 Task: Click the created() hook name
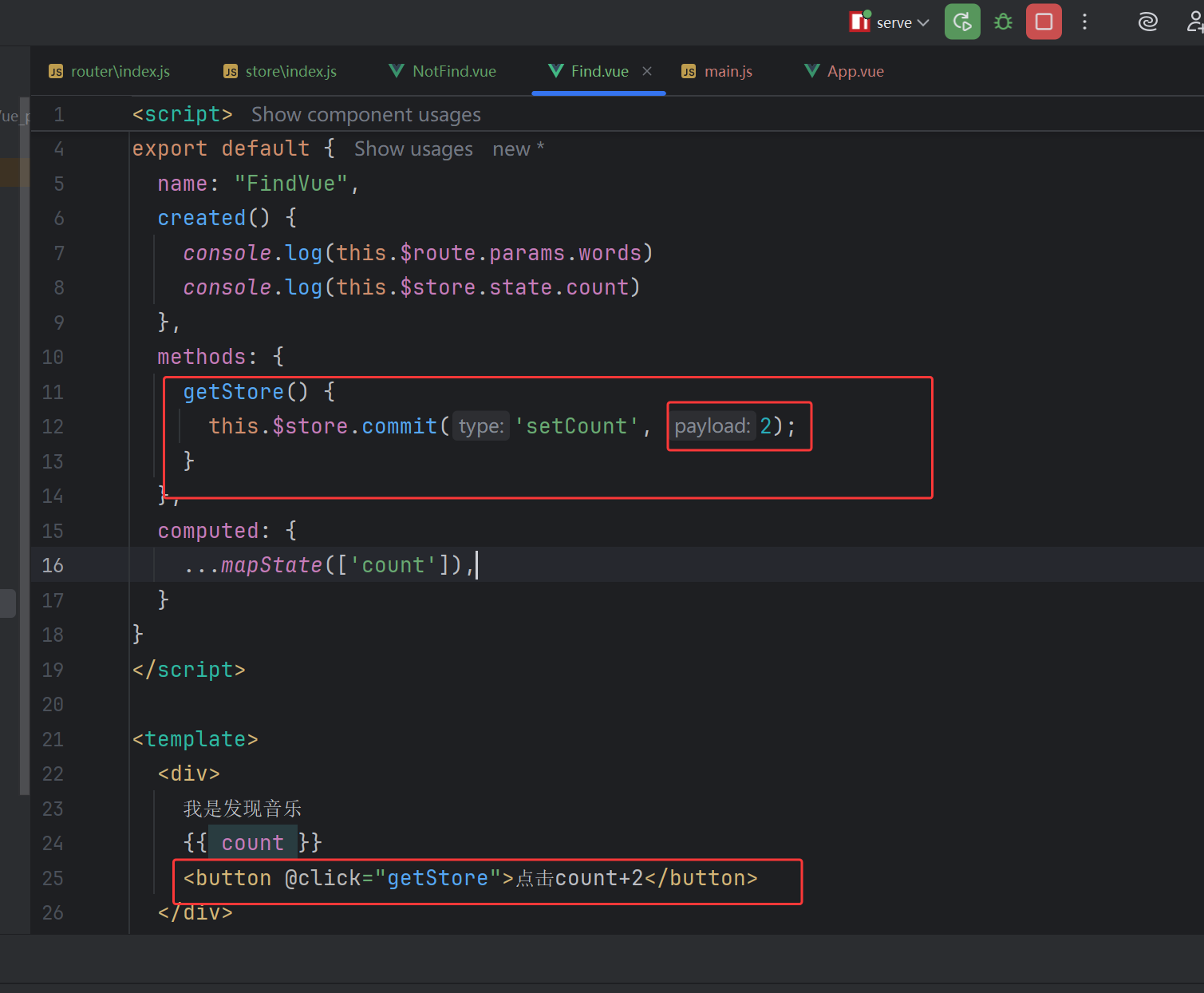coord(202,218)
